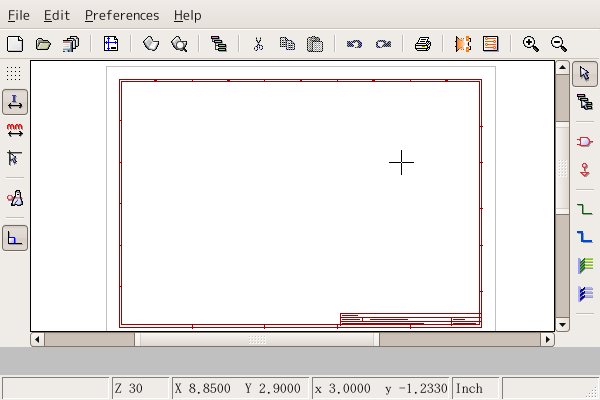600x400 pixels.
Task: Toggle inch units button
Action: coord(15,102)
